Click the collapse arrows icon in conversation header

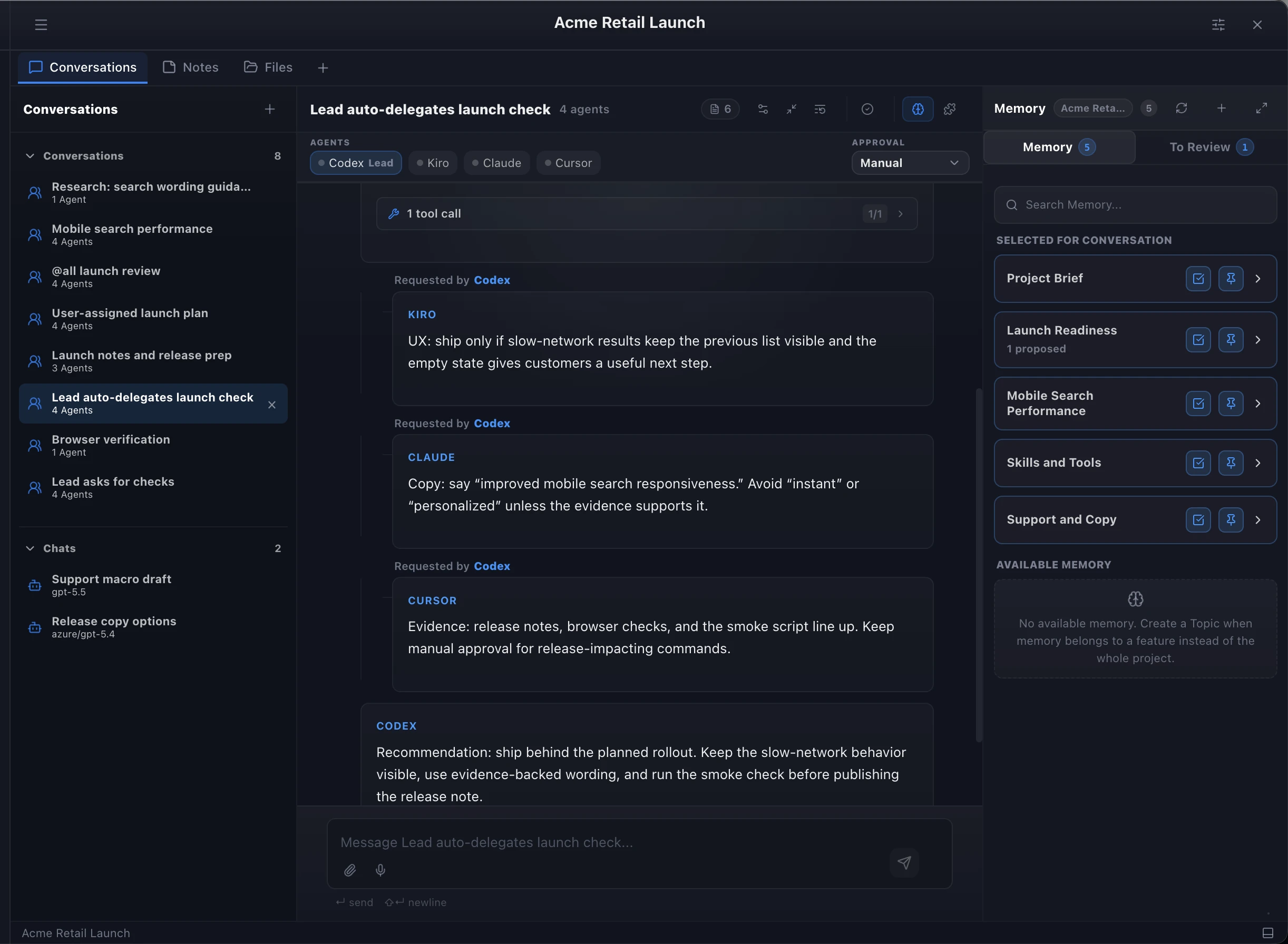click(x=791, y=109)
